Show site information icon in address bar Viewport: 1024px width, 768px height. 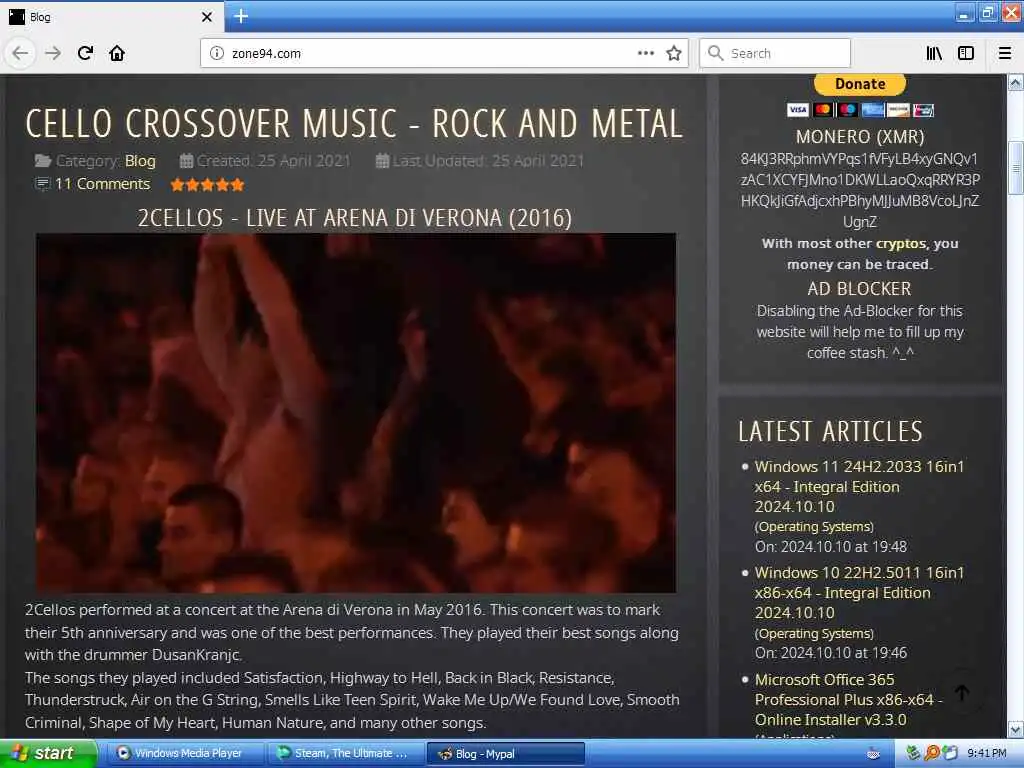coord(217,53)
